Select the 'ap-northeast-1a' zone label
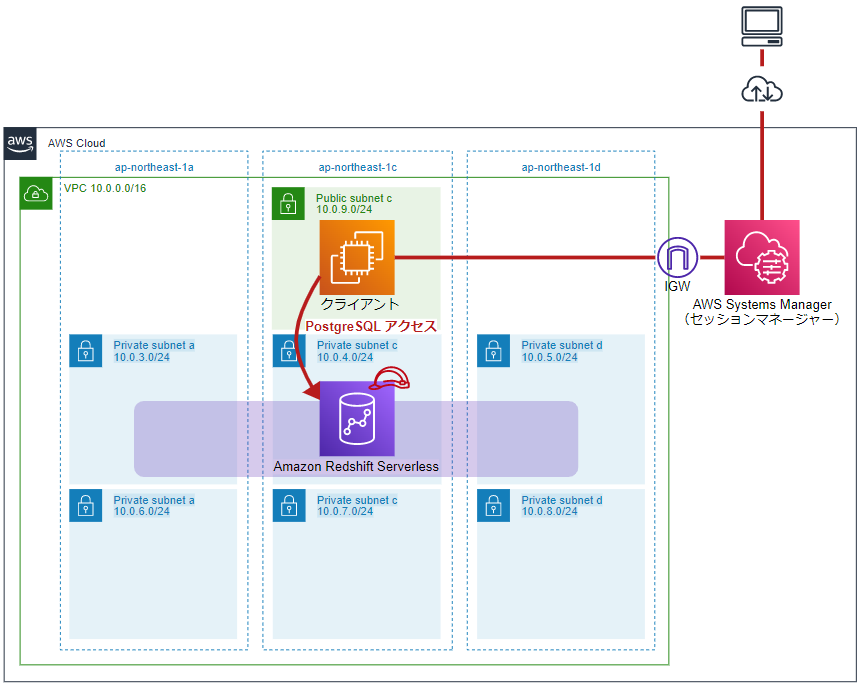 click(x=154, y=167)
